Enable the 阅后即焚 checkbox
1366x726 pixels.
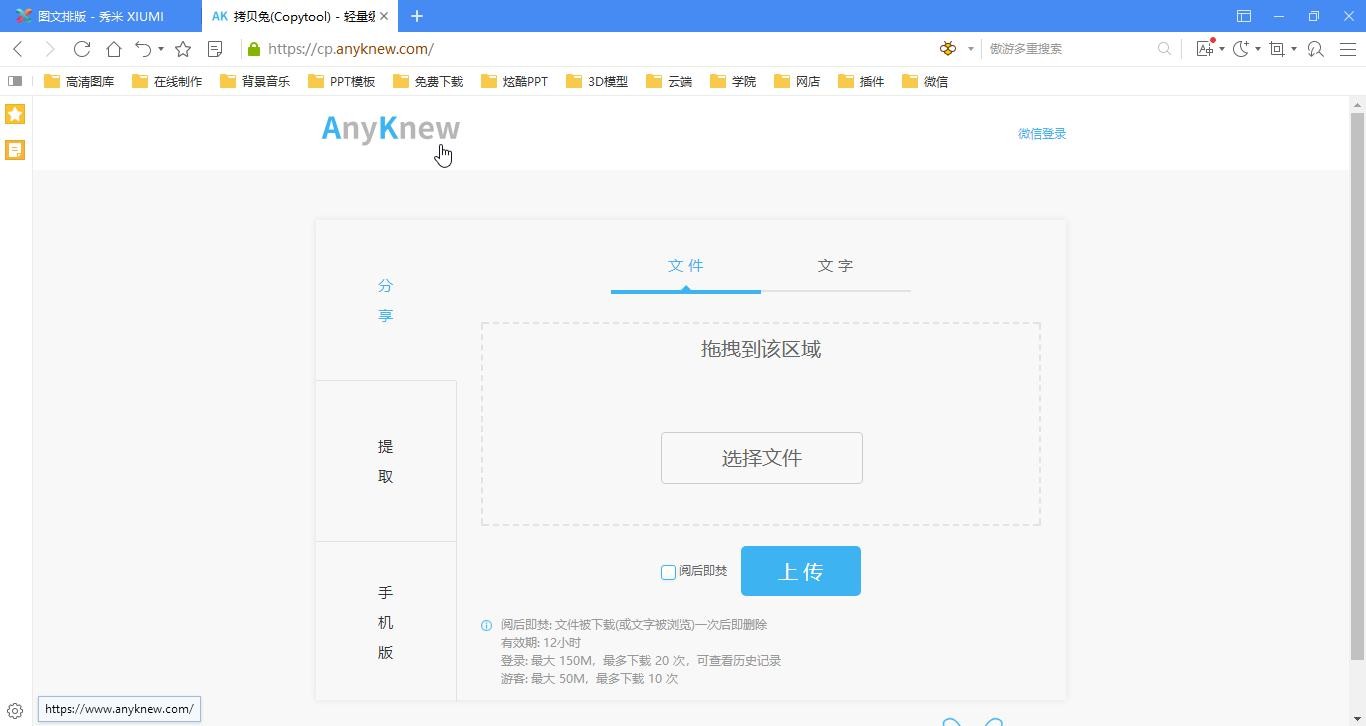coord(668,572)
